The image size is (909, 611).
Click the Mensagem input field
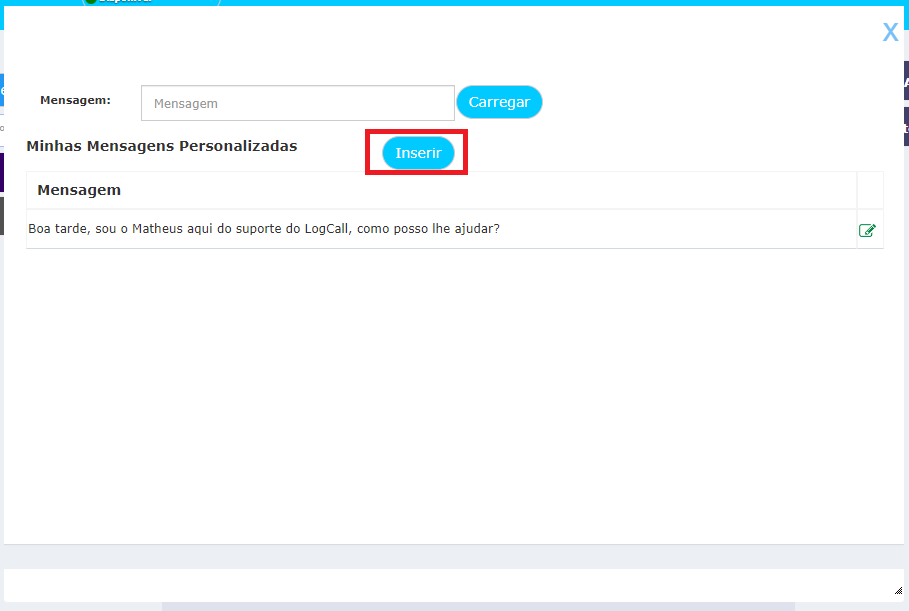pyautogui.click(x=297, y=103)
